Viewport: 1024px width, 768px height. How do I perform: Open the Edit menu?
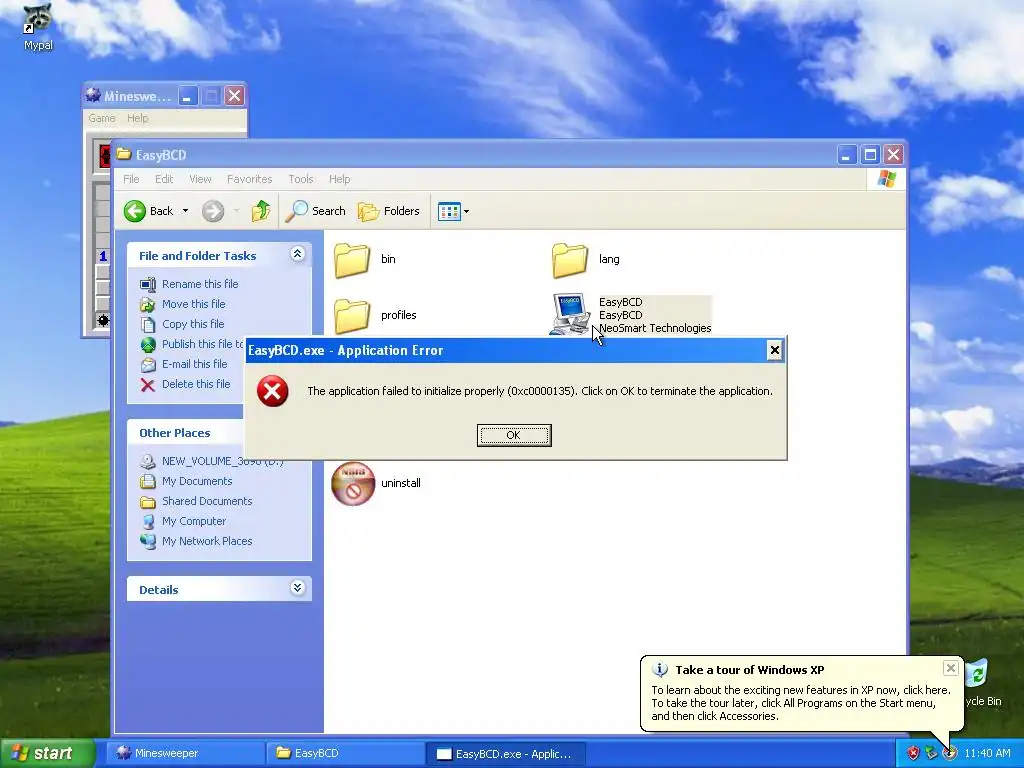[x=164, y=179]
